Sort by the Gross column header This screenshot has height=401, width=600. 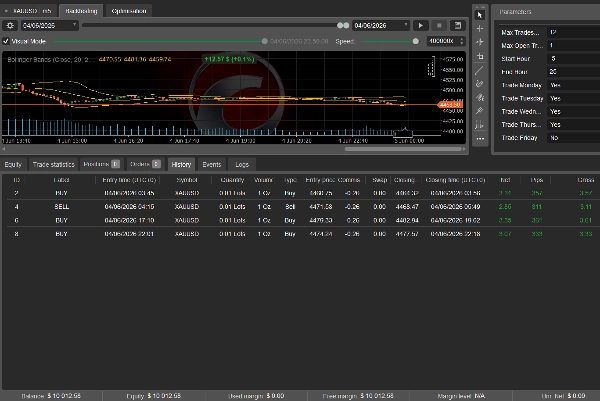pos(585,180)
